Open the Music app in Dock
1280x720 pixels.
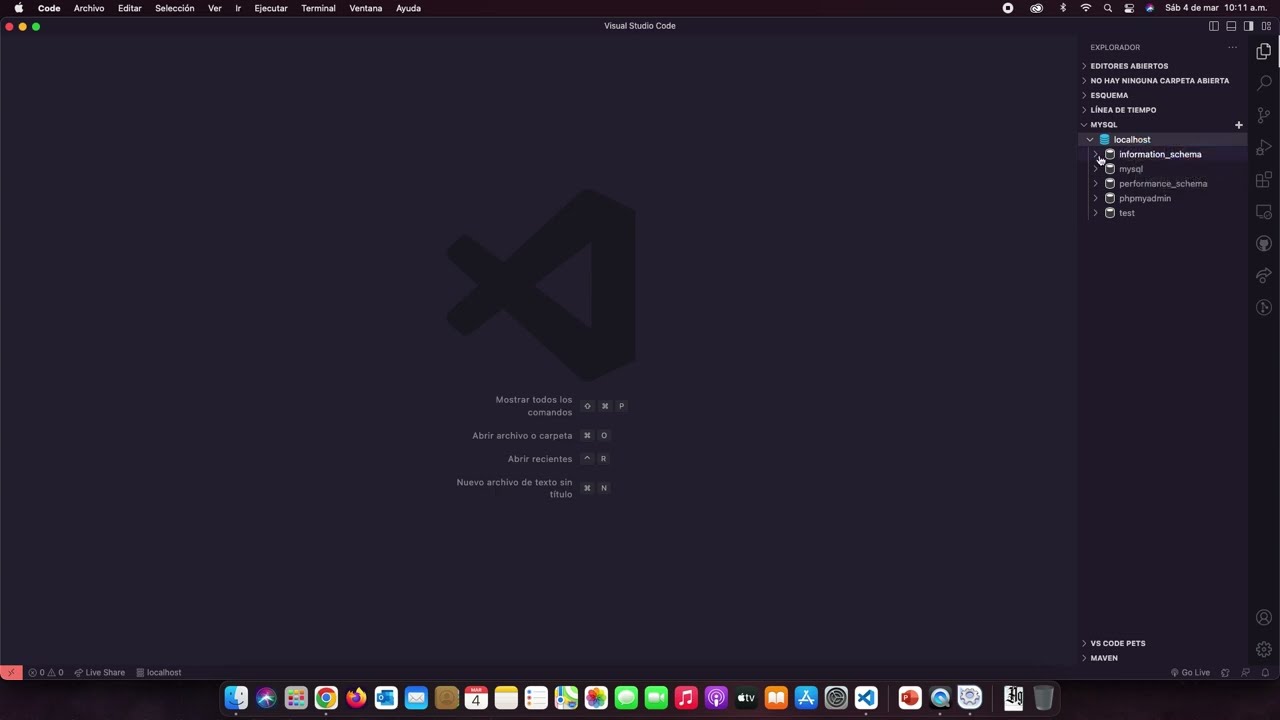click(x=686, y=698)
